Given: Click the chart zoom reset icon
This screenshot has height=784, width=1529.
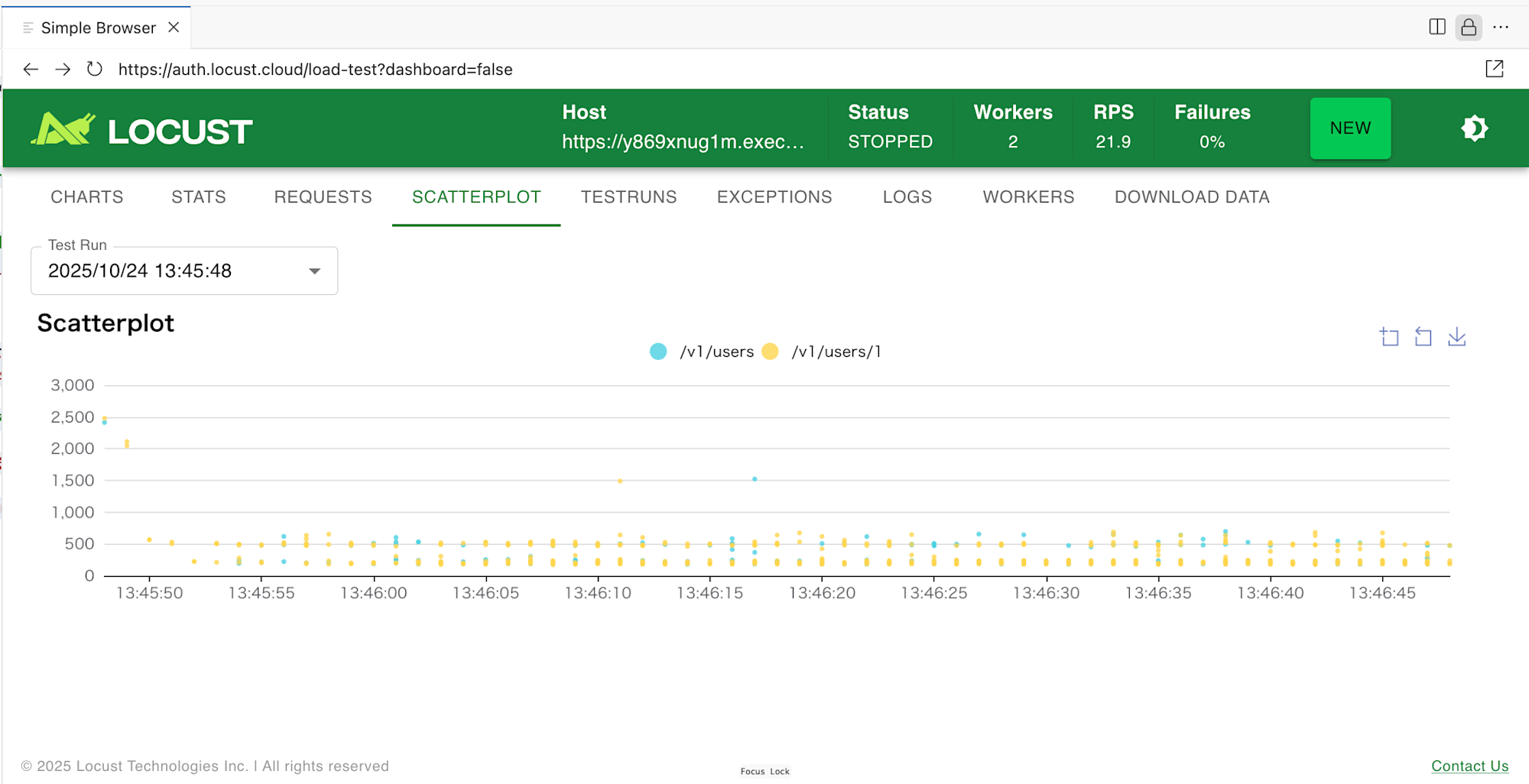Looking at the screenshot, I should pos(1423,337).
